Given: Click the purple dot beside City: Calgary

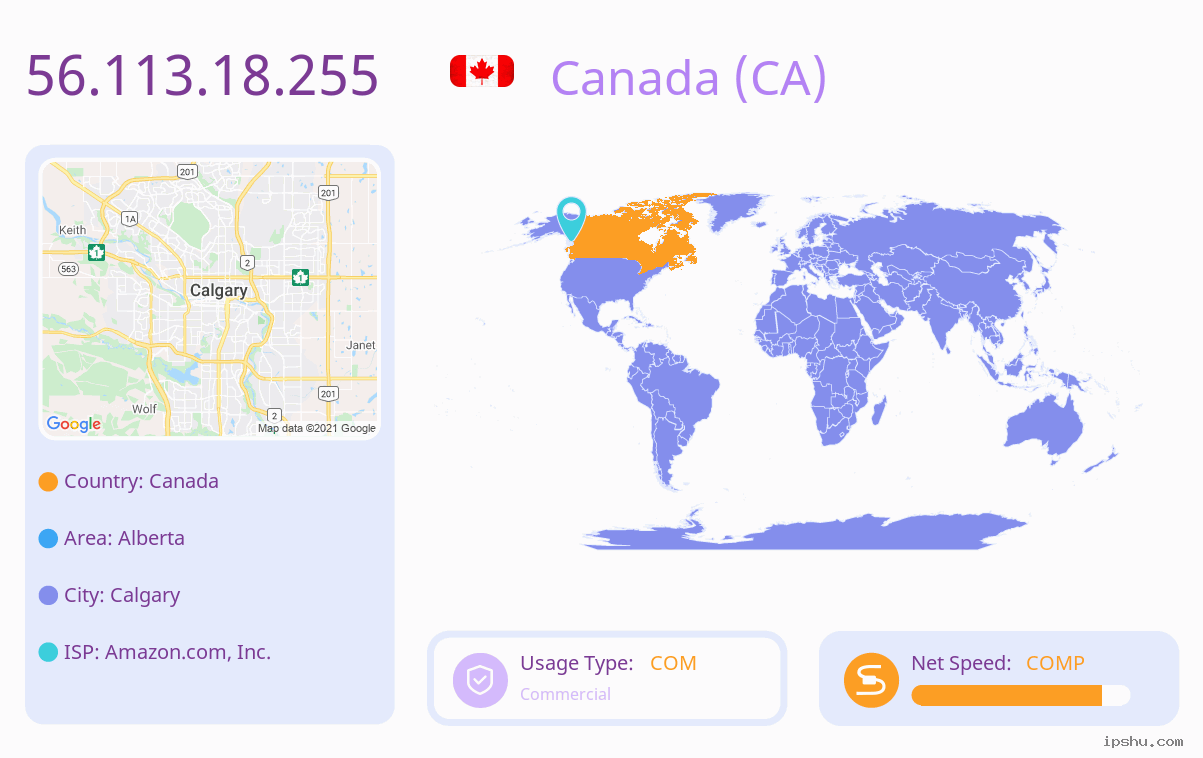Looking at the screenshot, I should pyautogui.click(x=48, y=596).
